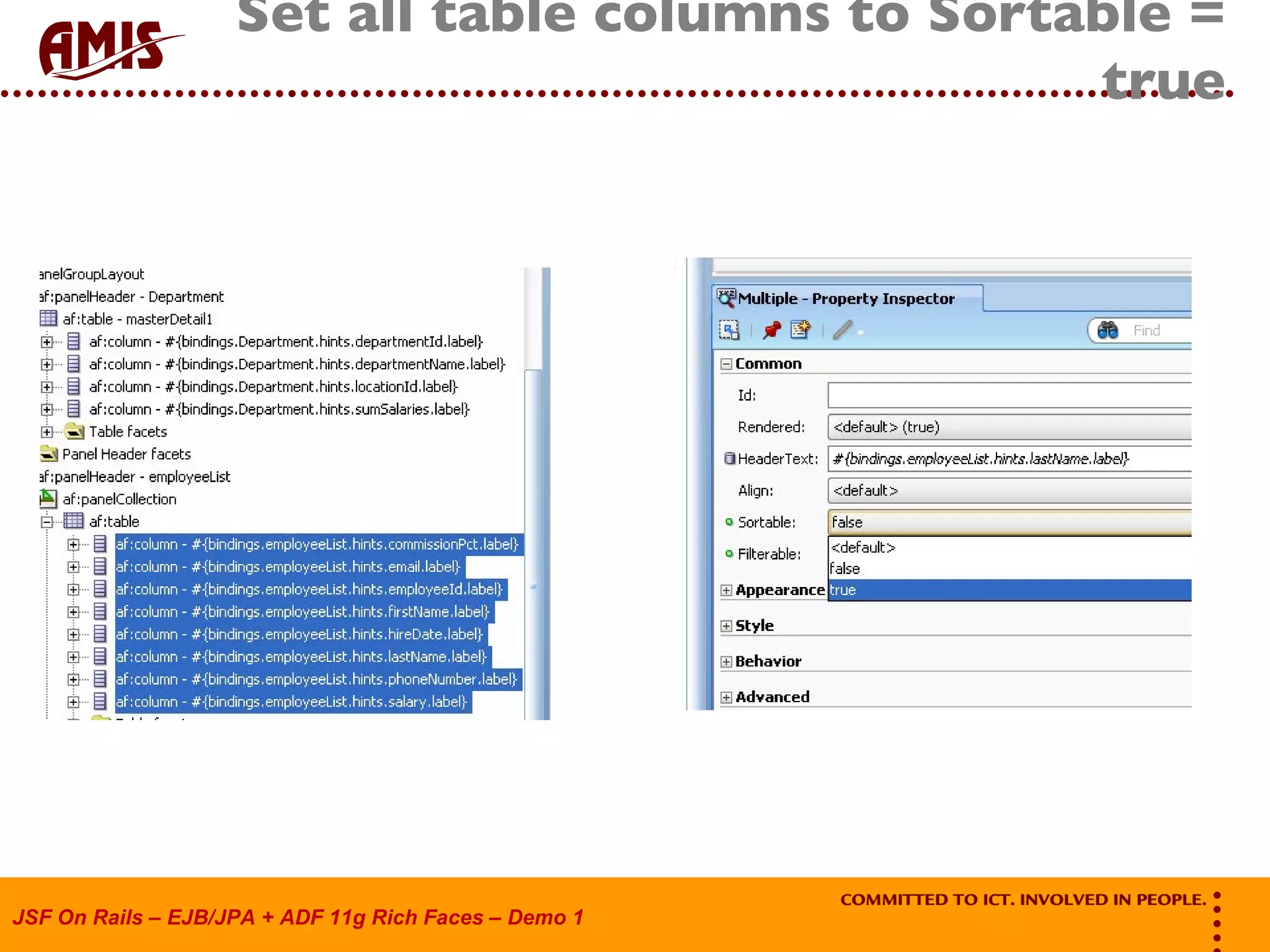This screenshot has width=1270, height=952.
Task: Select the Multiple - Property Inspector tab
Action: coord(847,298)
